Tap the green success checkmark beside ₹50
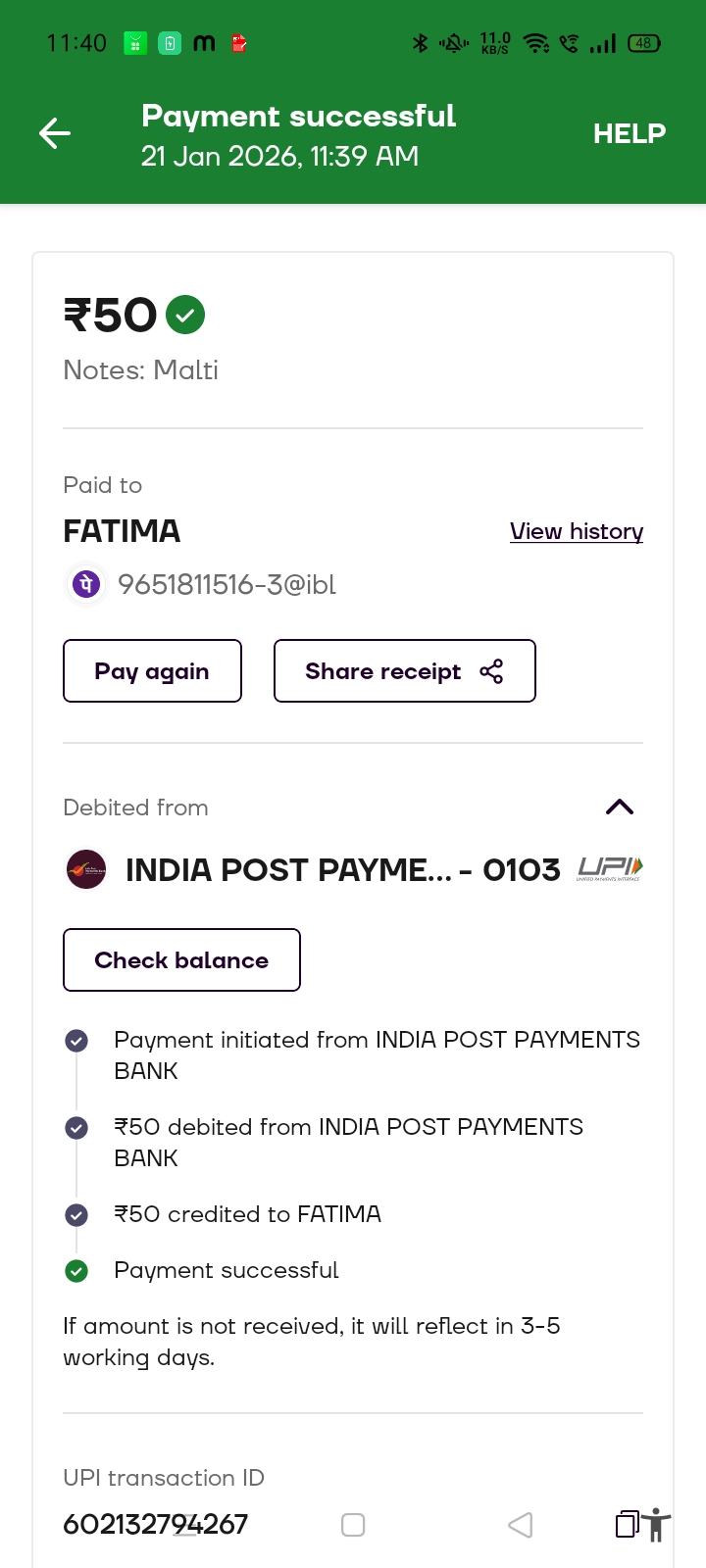 click(185, 316)
